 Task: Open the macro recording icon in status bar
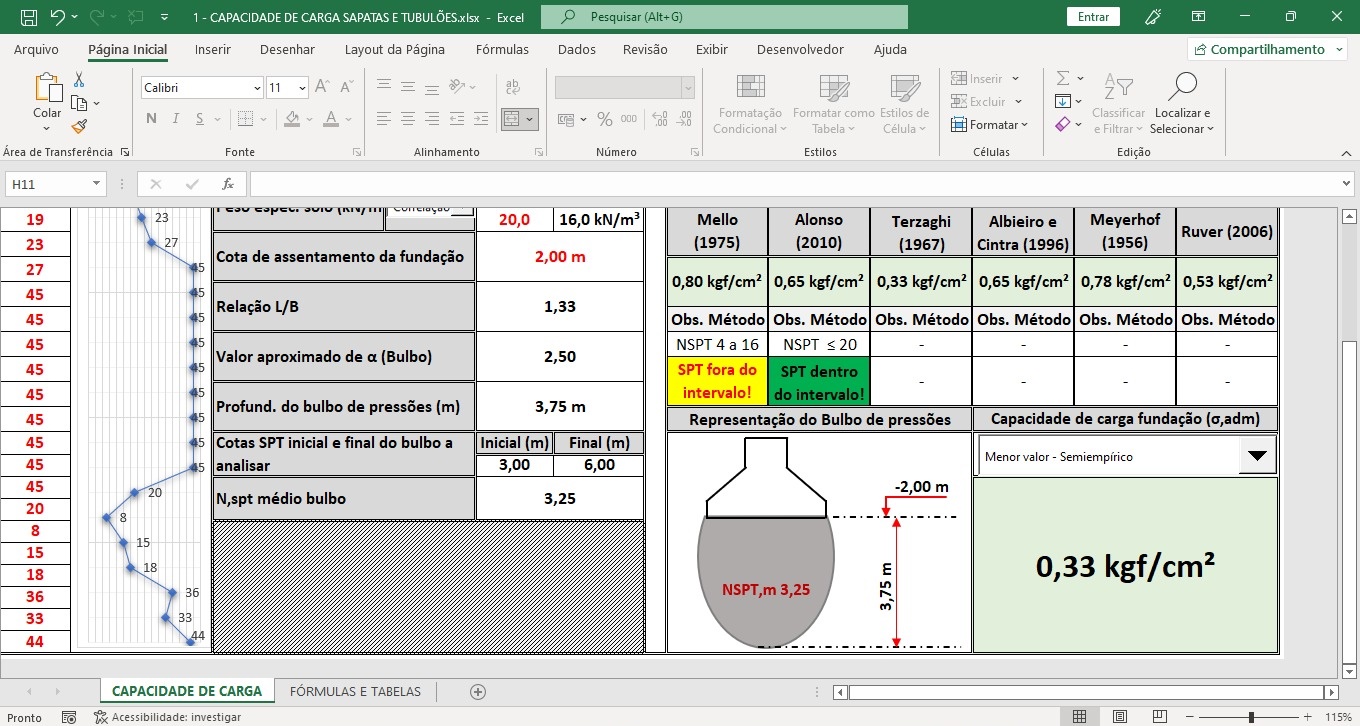click(69, 717)
